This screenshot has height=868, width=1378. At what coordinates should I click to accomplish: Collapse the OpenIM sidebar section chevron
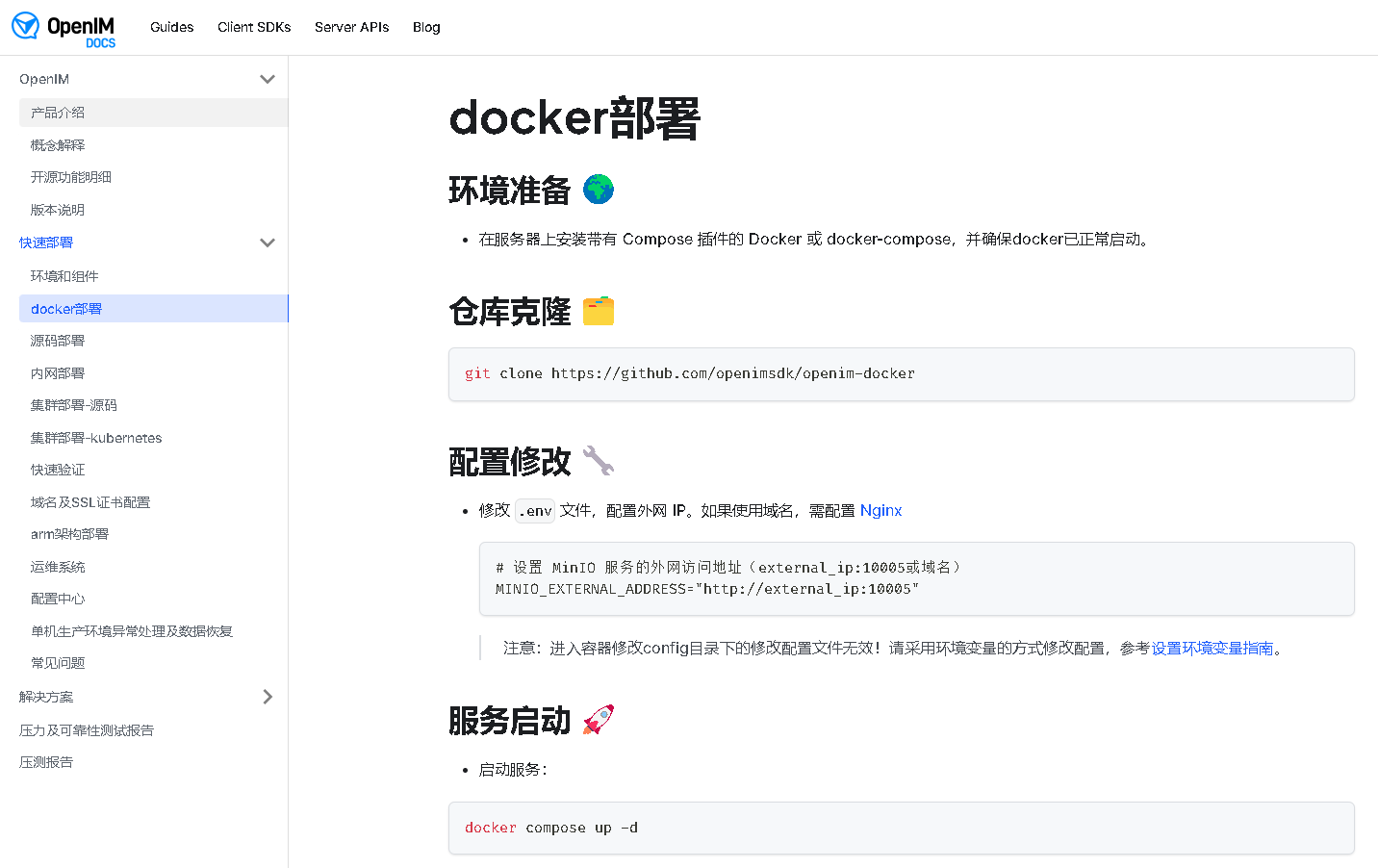pyautogui.click(x=268, y=79)
